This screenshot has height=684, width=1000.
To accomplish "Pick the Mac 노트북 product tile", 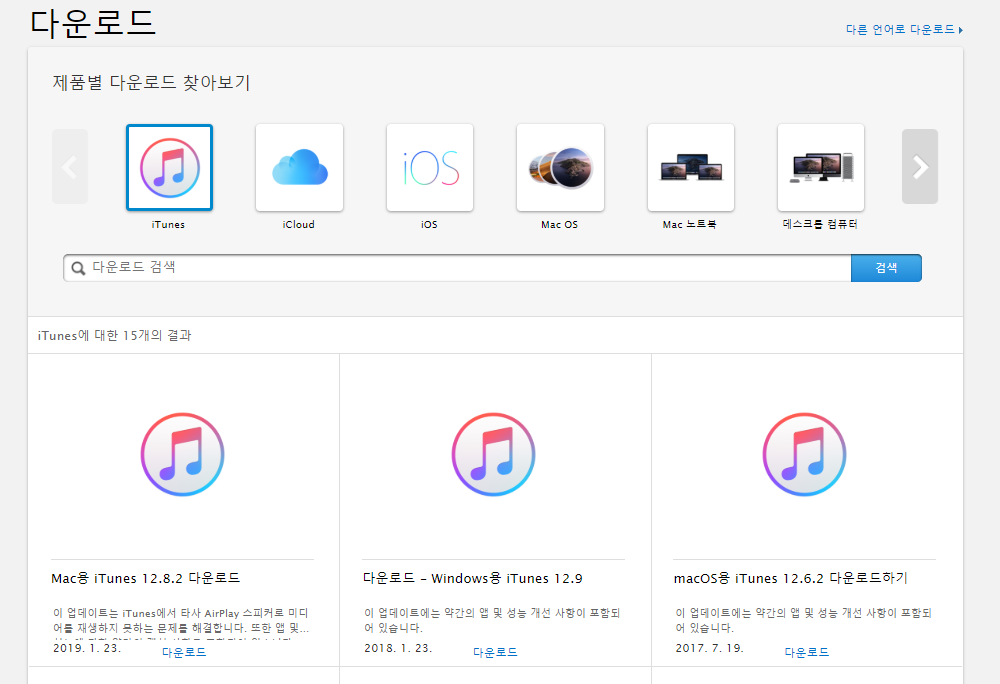I will coord(691,167).
